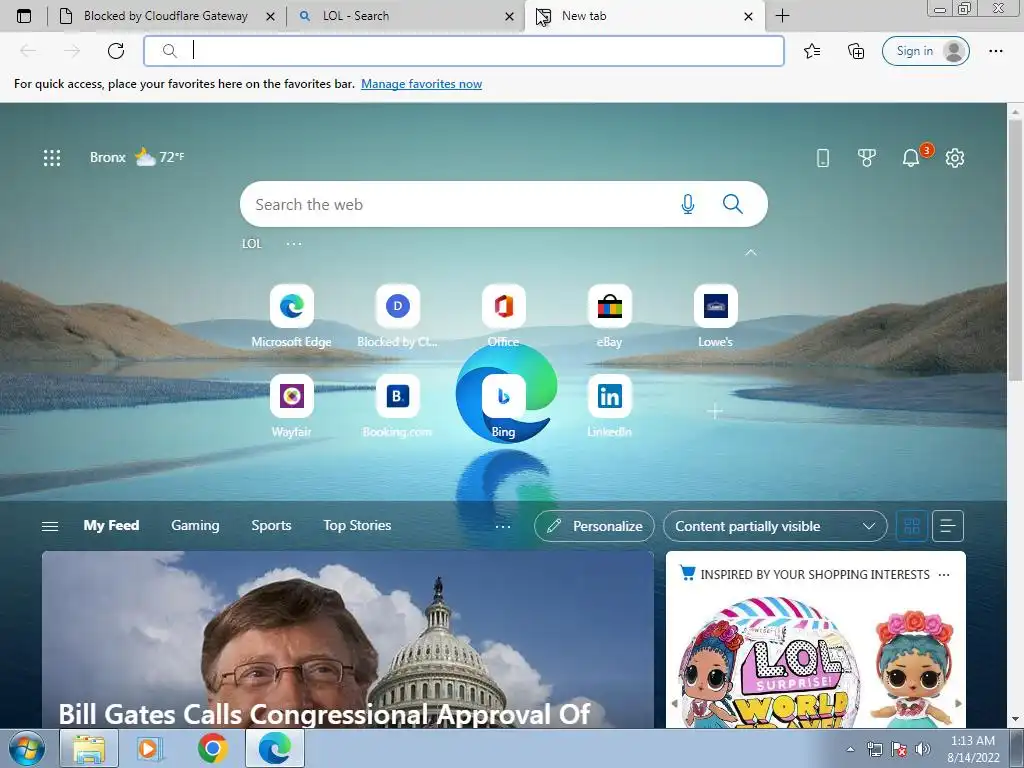Open Windows Explorer from taskbar
1024x768 pixels.
(x=89, y=748)
